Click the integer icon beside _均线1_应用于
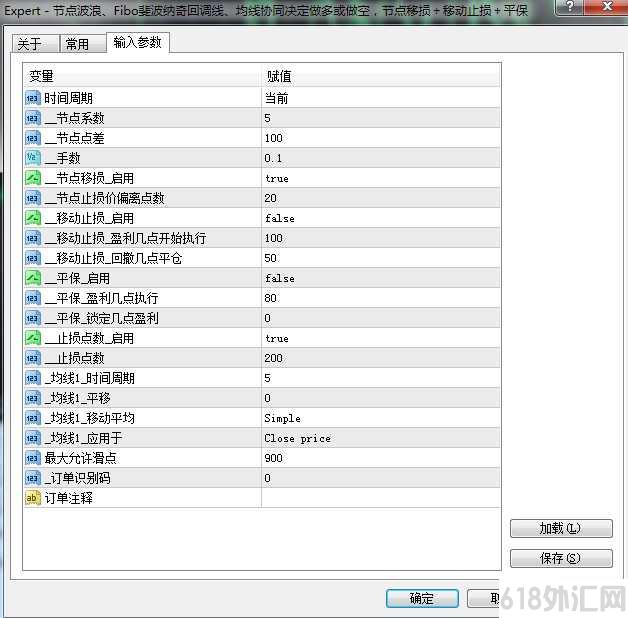Image resolution: width=628 pixels, height=618 pixels. [33, 438]
